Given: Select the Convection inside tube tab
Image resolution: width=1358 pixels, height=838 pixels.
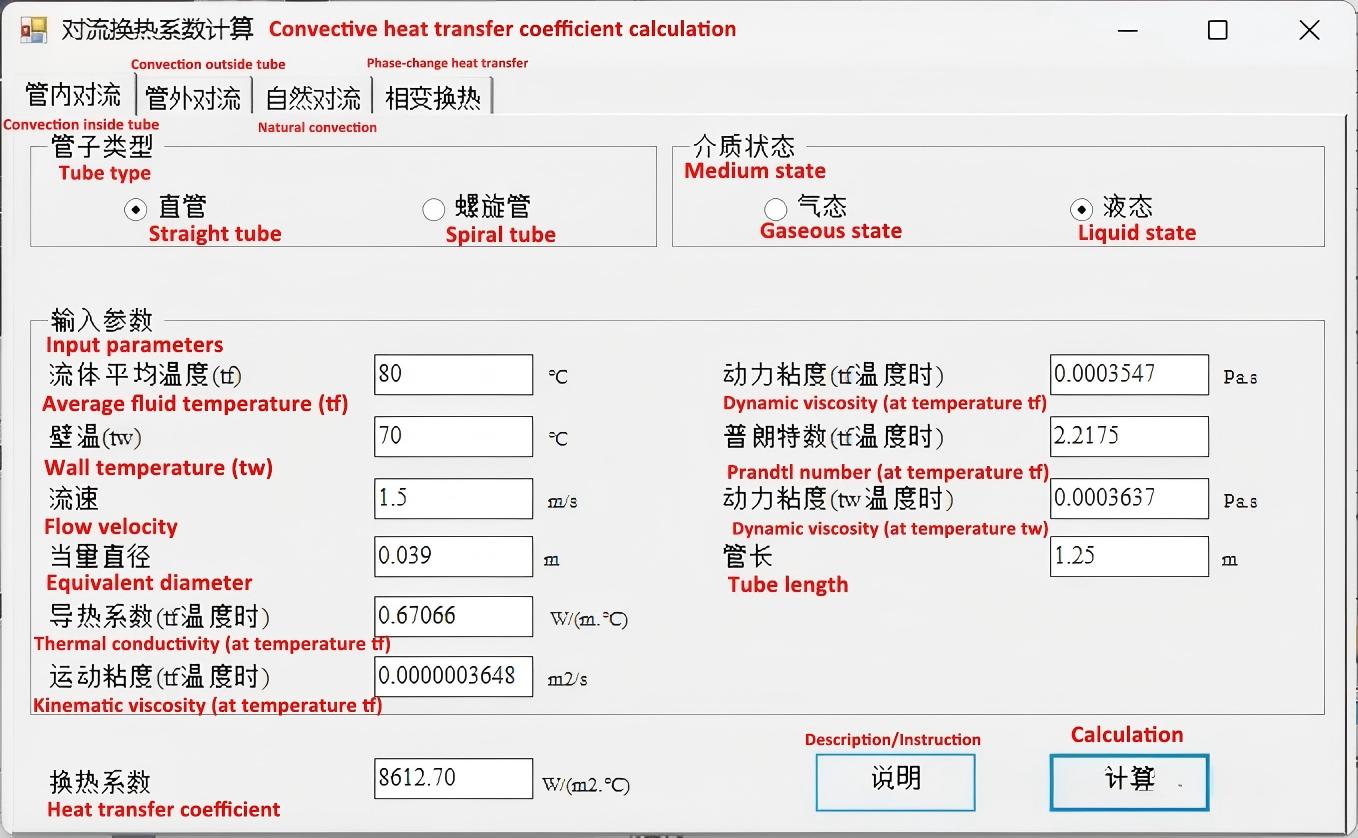Looking at the screenshot, I should point(72,96).
